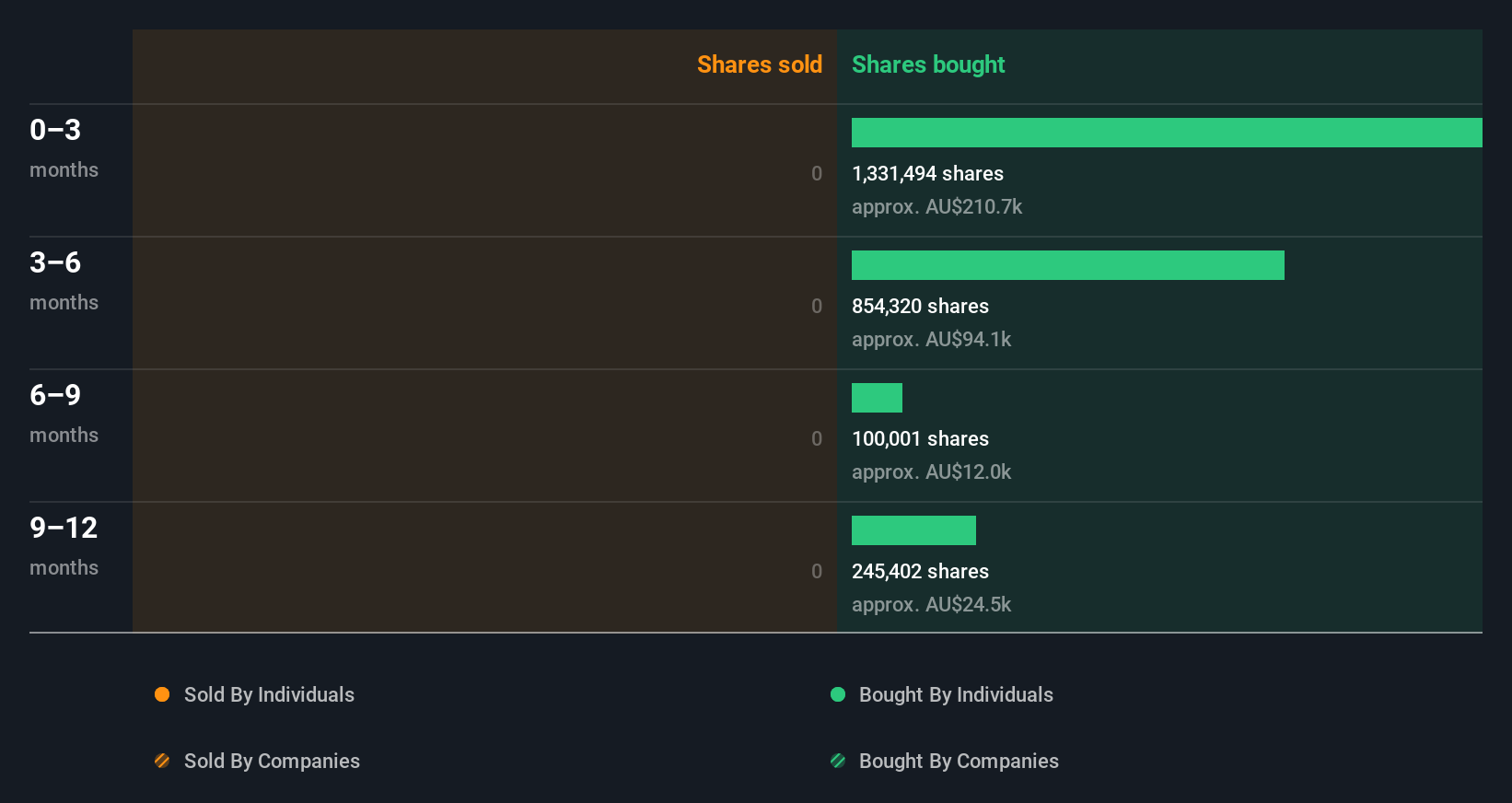The image size is (1512, 803).
Task: Select the Sold By Companies legend label
Action: (x=272, y=761)
